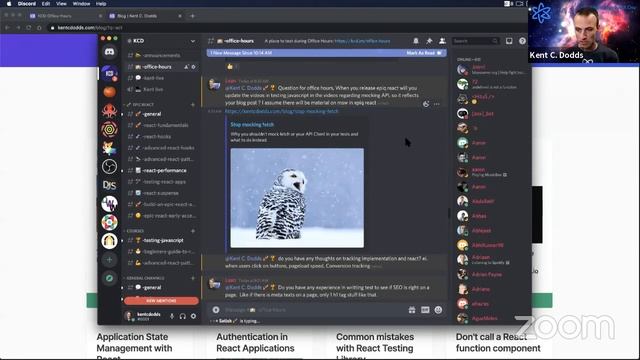Open the inbox icon in header
This screenshot has width=640, height=360.
(509, 41)
